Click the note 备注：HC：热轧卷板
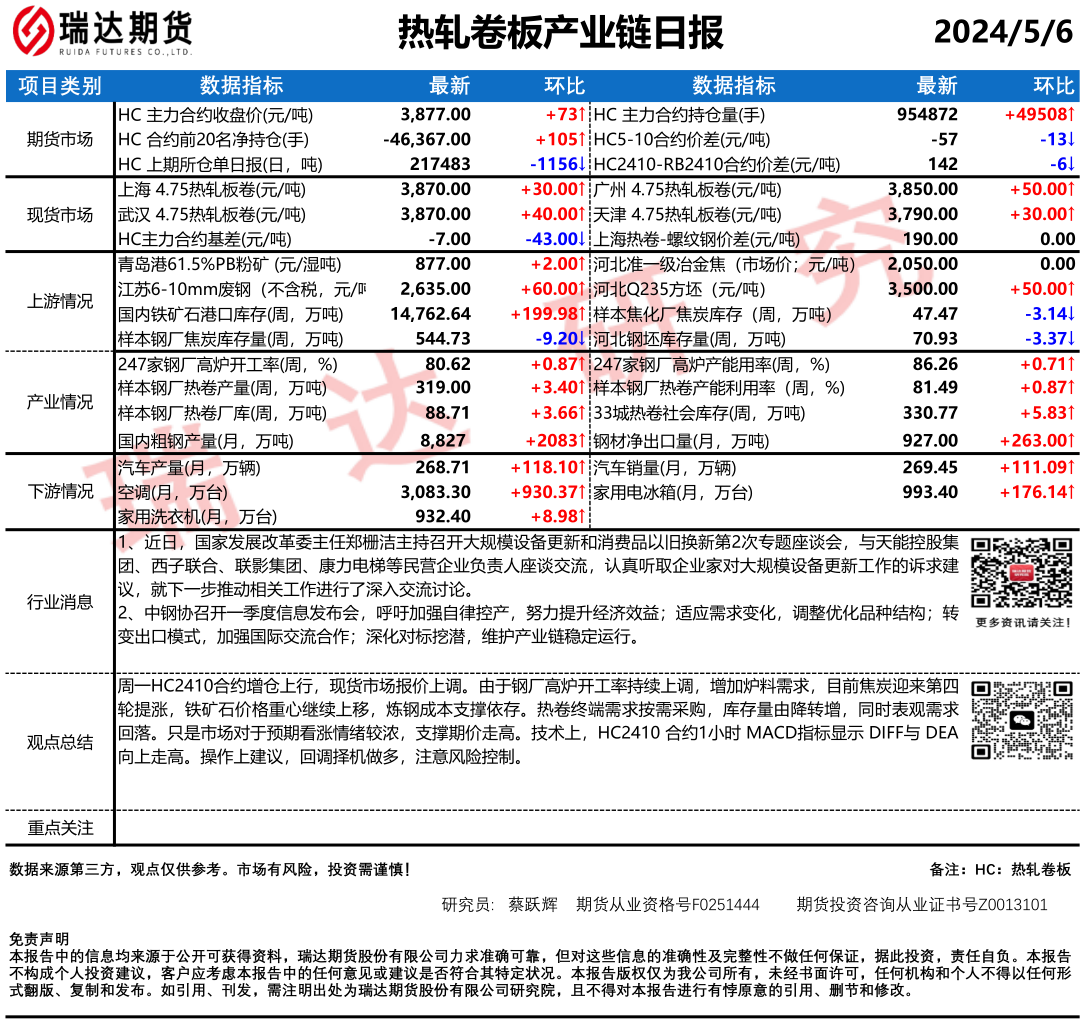The height and width of the screenshot is (1023, 1084). pyautogui.click(x=1001, y=870)
